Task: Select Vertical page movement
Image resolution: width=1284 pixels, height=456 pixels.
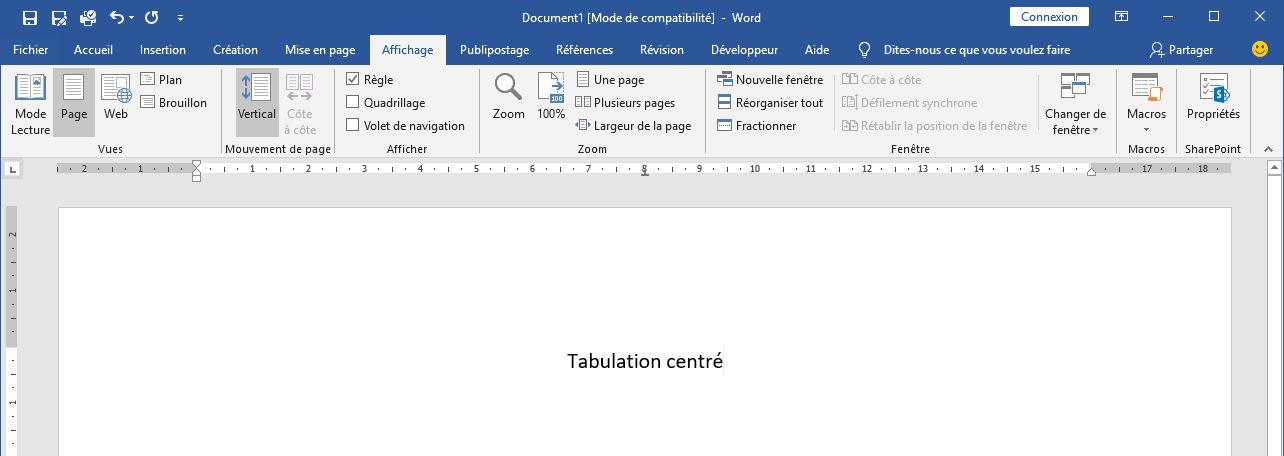Action: 257,98
